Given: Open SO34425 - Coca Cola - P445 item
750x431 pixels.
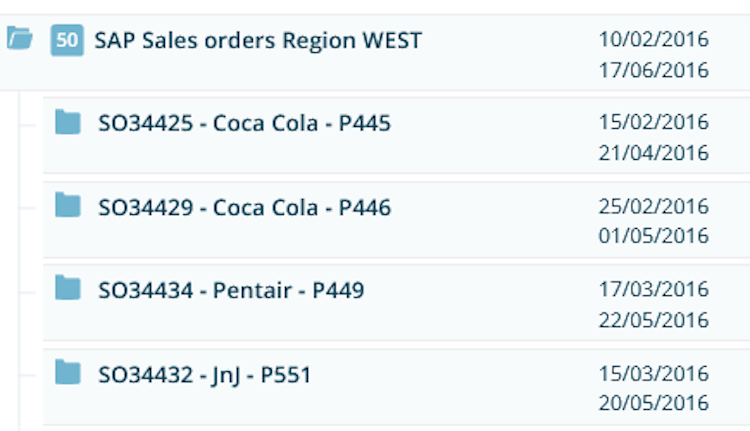Looking at the screenshot, I should pyautogui.click(x=244, y=123).
